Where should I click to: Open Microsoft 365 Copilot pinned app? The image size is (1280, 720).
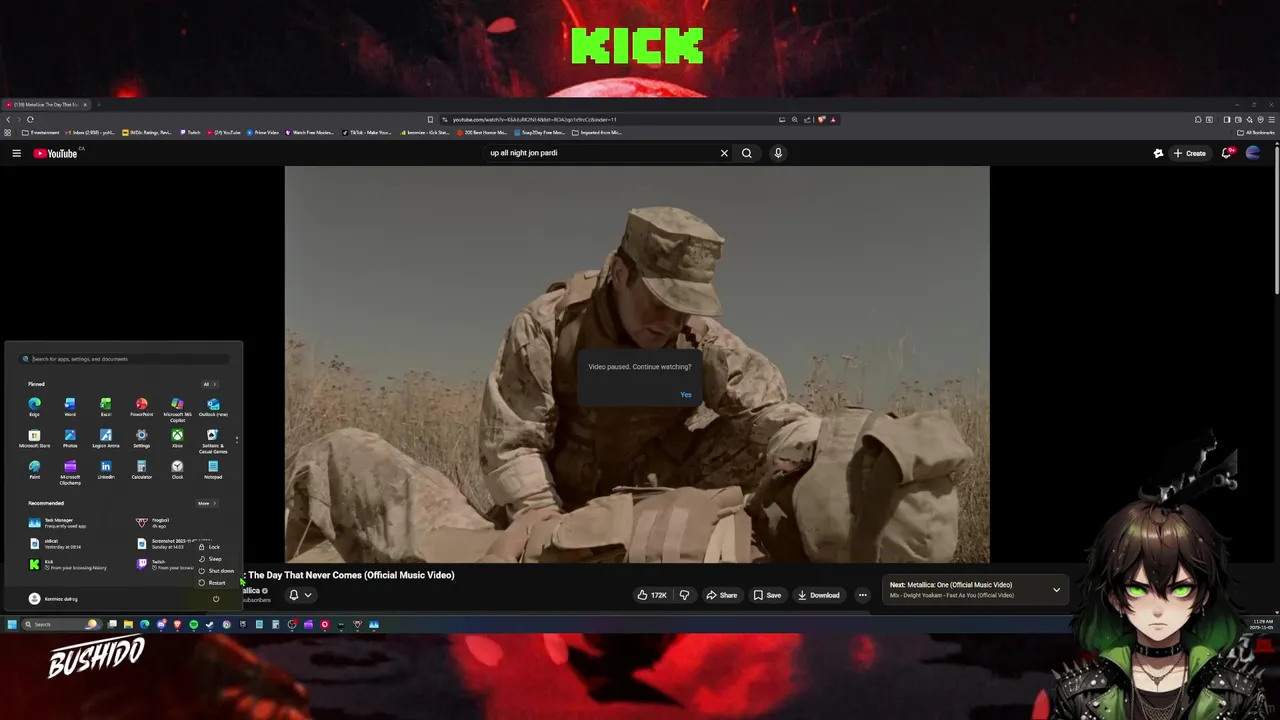pos(177,409)
